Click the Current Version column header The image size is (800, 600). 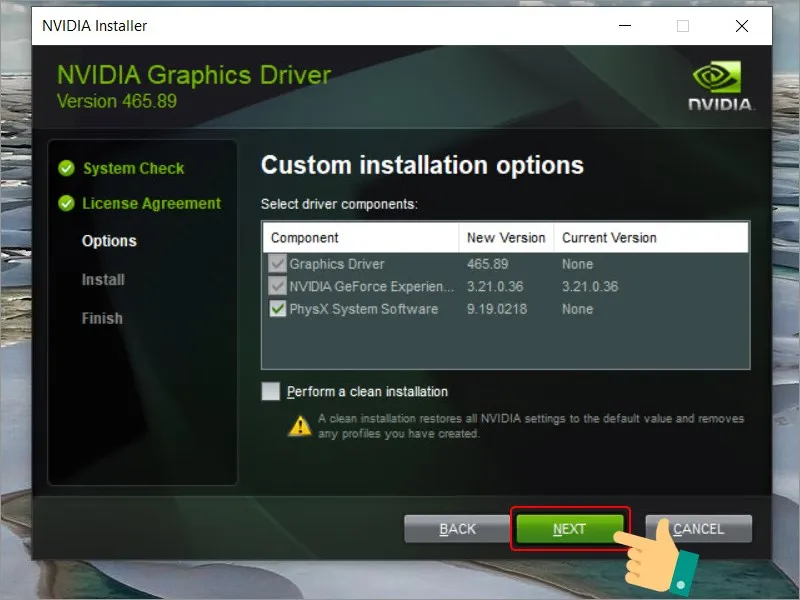click(609, 238)
